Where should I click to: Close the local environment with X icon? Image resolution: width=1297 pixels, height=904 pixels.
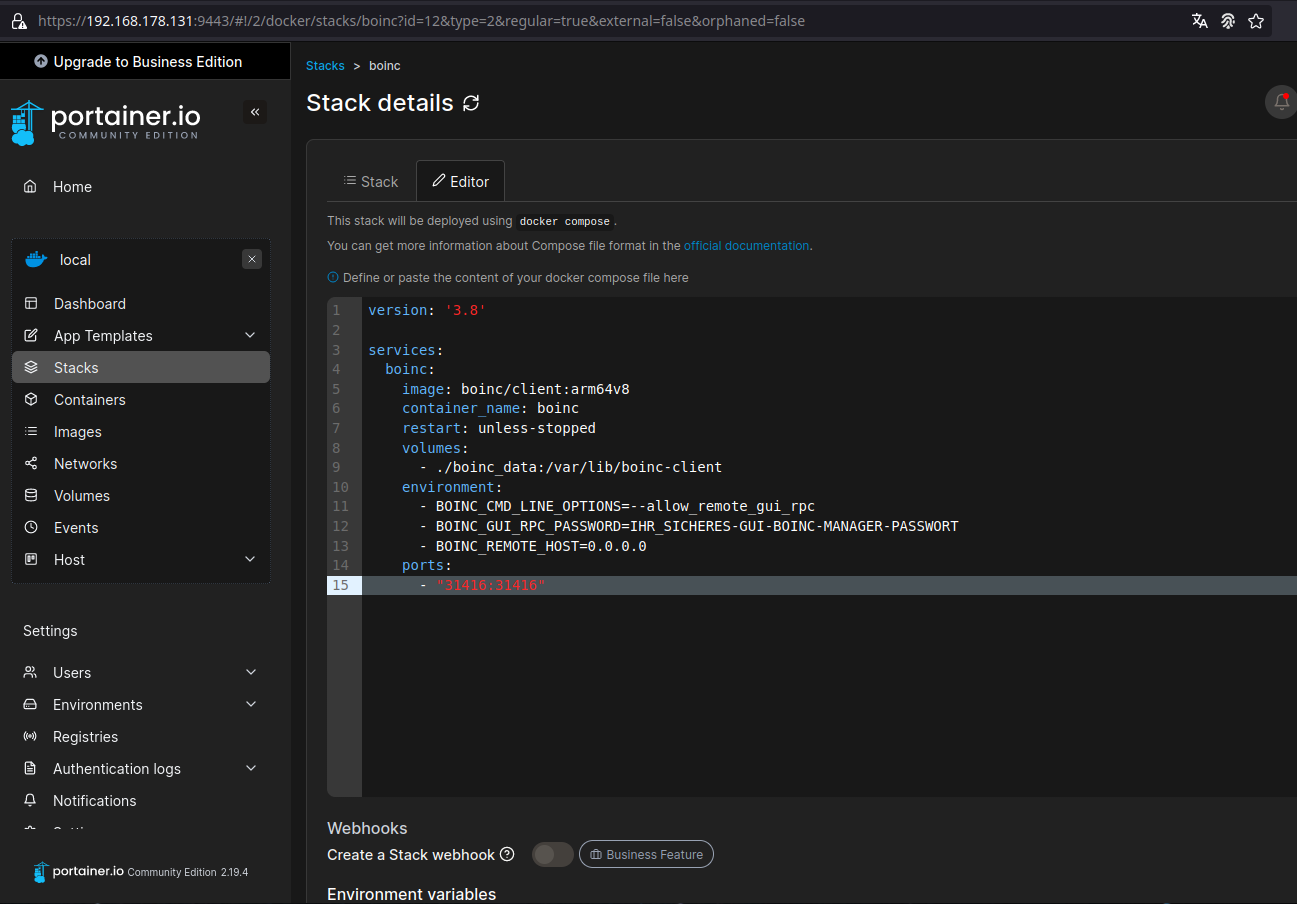(252, 259)
